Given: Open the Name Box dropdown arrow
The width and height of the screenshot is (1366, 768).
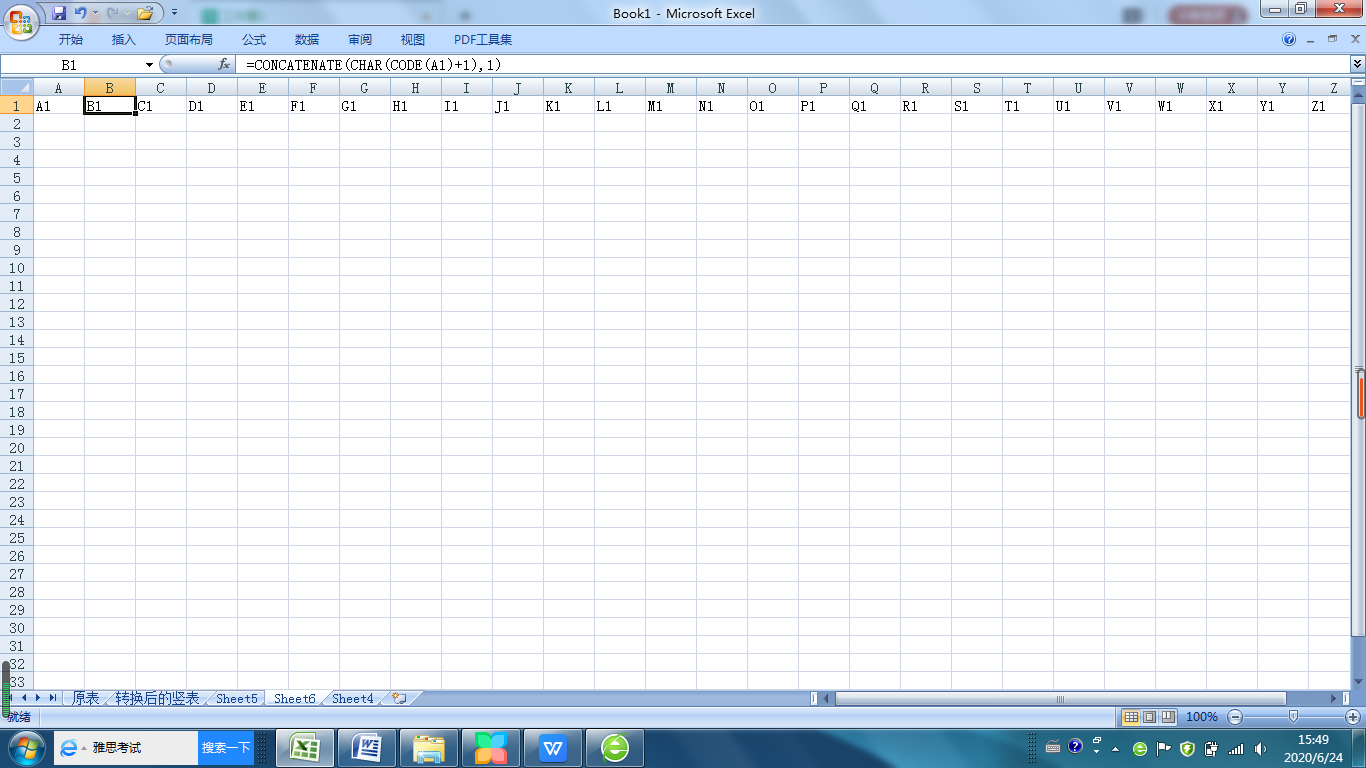Looking at the screenshot, I should [150, 64].
